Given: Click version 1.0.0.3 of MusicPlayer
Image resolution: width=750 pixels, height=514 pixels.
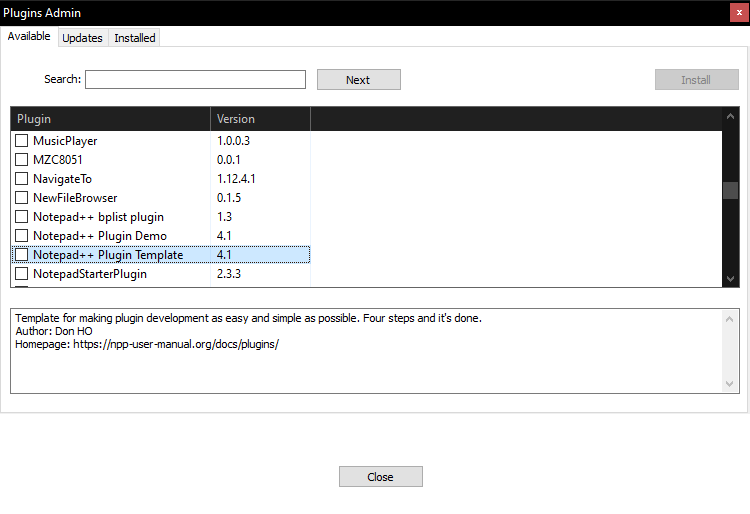Looking at the screenshot, I should 233,141.
